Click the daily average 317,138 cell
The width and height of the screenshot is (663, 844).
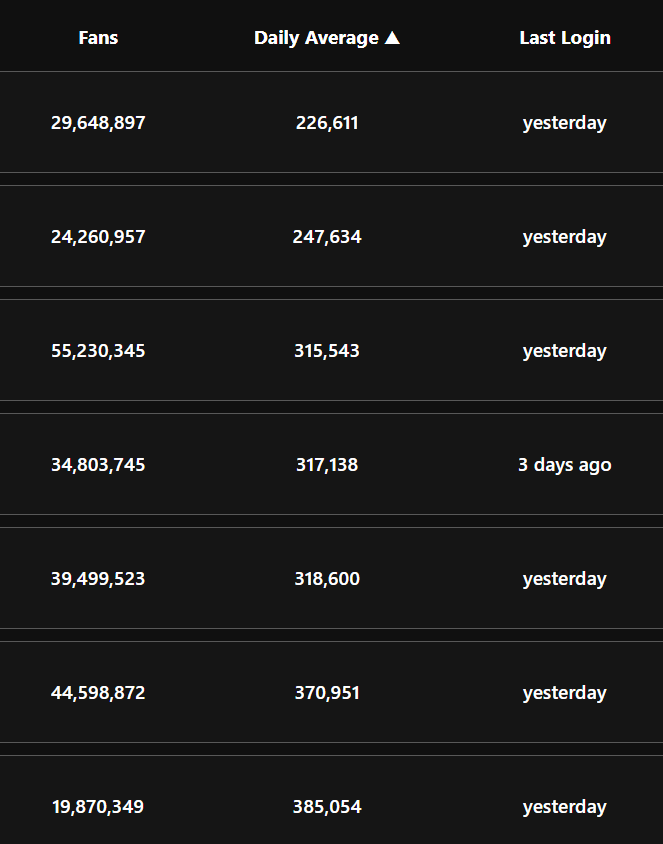coord(327,465)
